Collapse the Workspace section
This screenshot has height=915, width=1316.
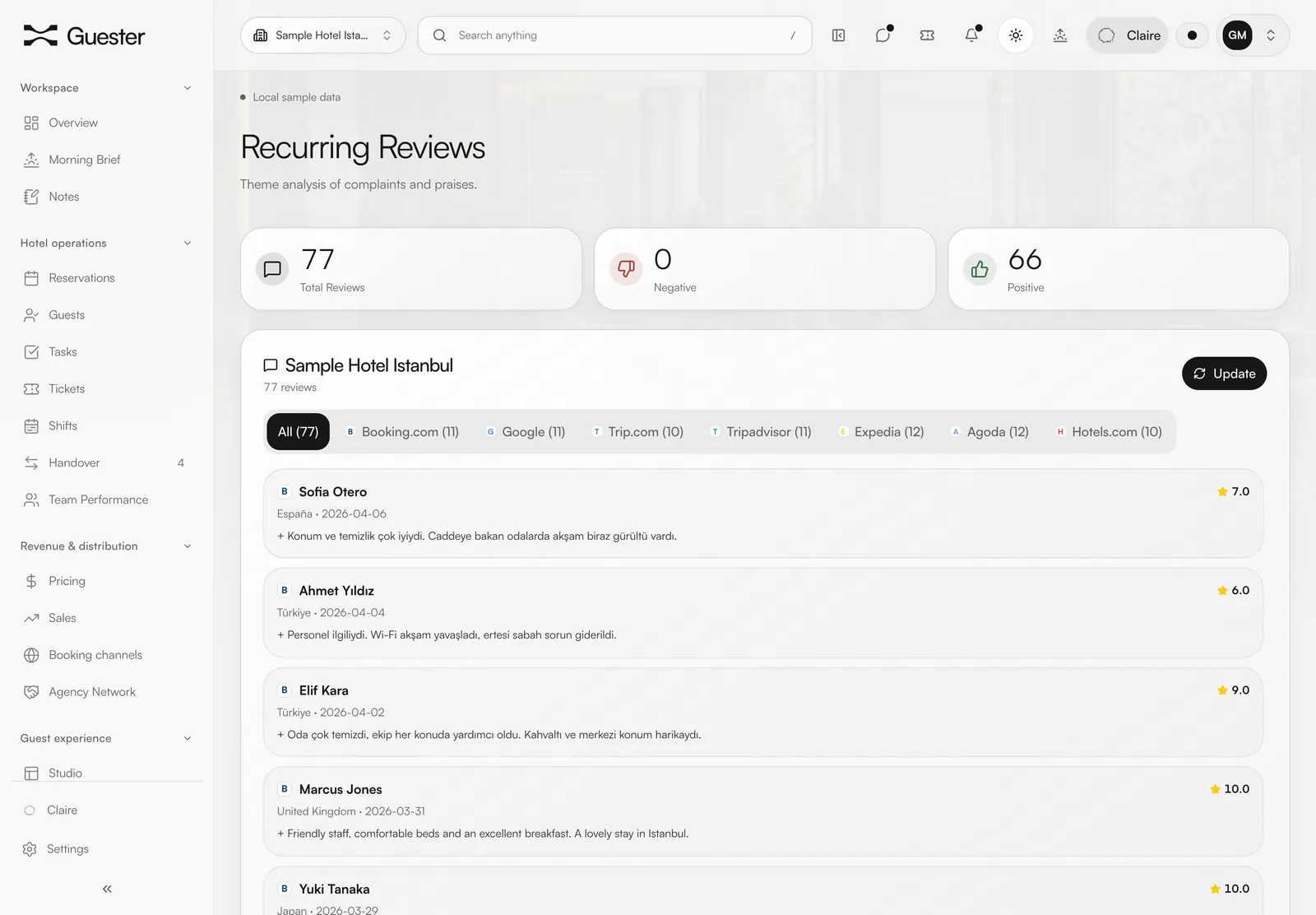(107, 88)
